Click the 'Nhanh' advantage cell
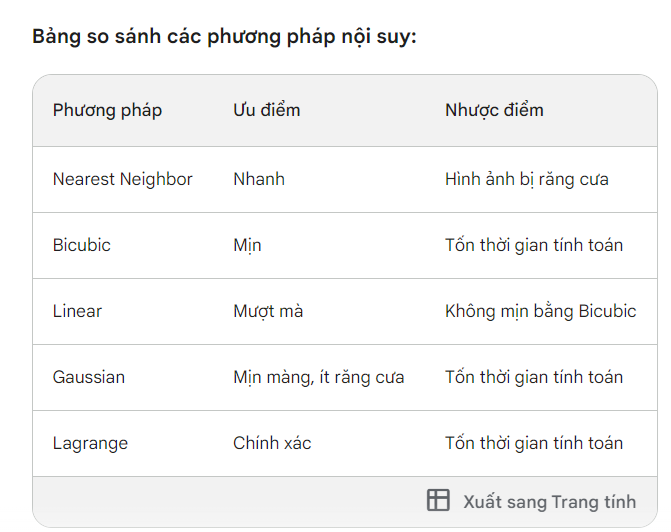671x532 pixels. [x=259, y=180]
